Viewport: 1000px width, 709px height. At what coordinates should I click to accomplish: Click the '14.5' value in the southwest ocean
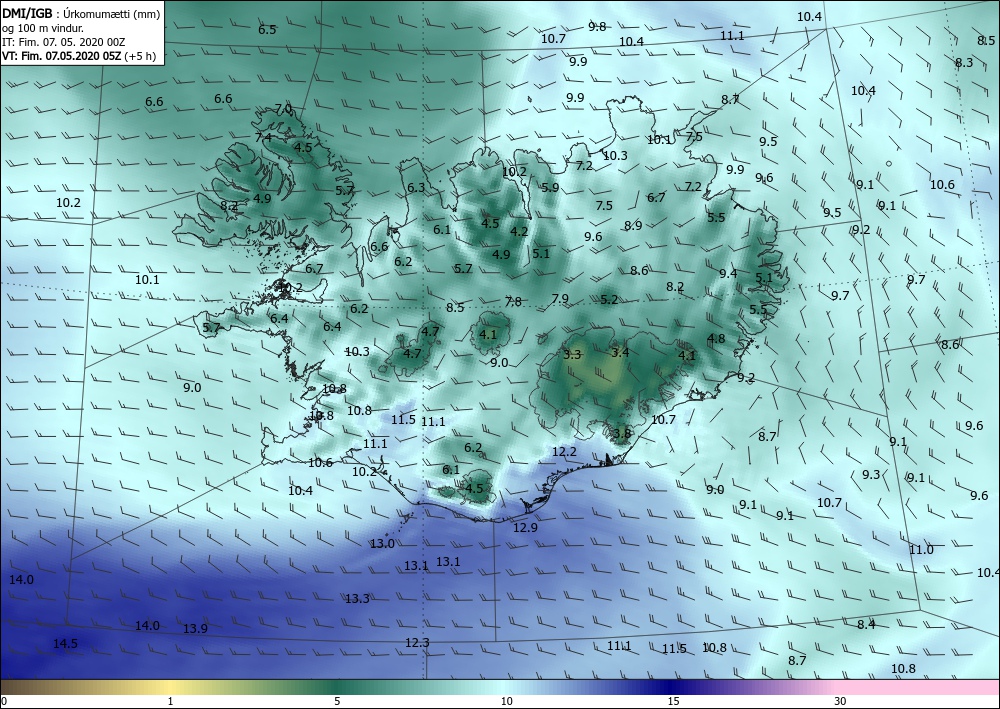65,643
